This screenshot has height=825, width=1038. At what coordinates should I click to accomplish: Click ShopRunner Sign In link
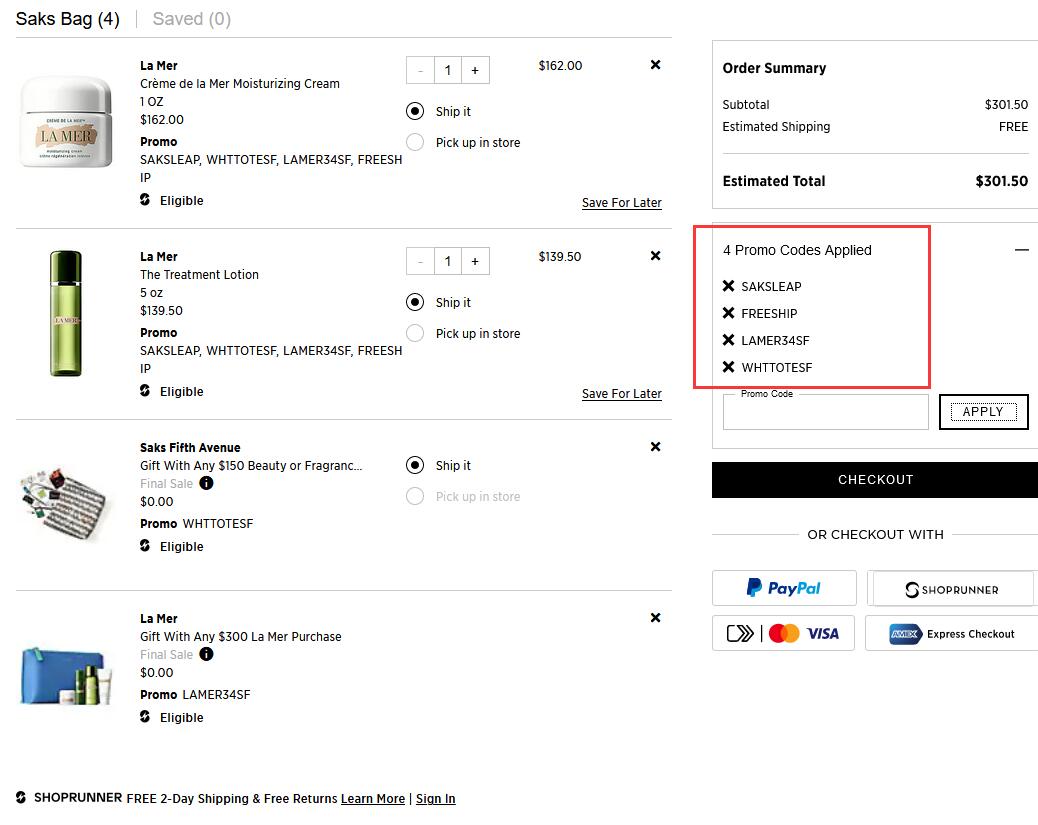(436, 799)
